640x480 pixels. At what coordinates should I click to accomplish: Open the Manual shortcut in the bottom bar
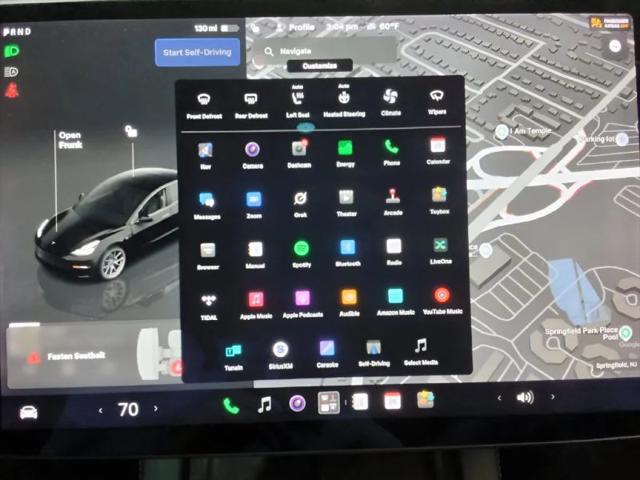coord(360,402)
